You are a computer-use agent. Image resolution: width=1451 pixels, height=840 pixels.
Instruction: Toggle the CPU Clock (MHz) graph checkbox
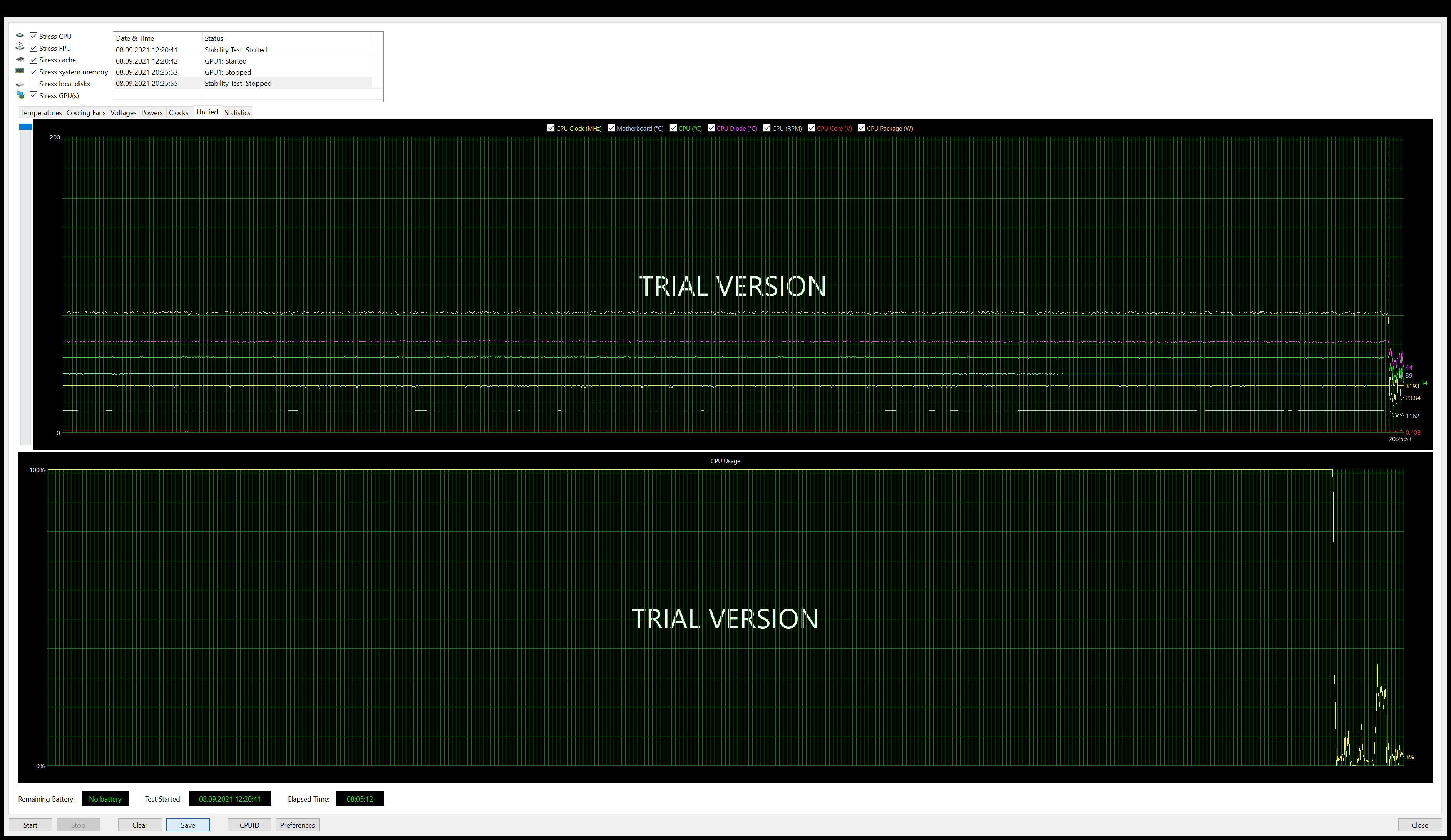pyautogui.click(x=551, y=128)
